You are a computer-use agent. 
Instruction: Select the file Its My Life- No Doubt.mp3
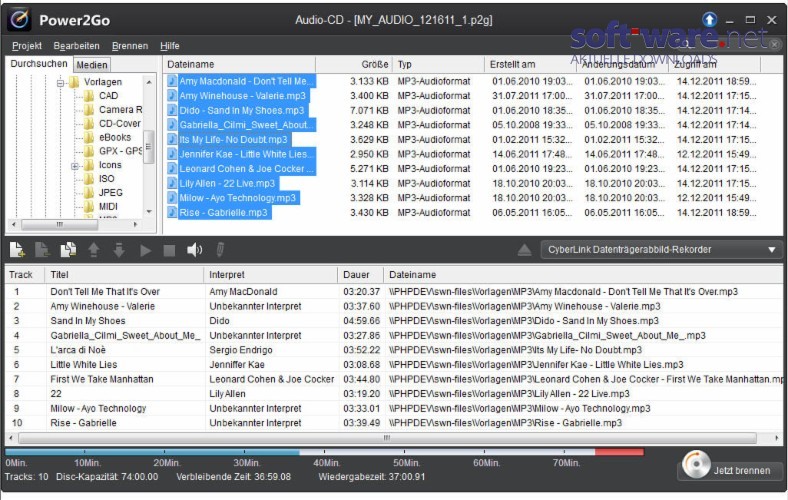[234, 140]
